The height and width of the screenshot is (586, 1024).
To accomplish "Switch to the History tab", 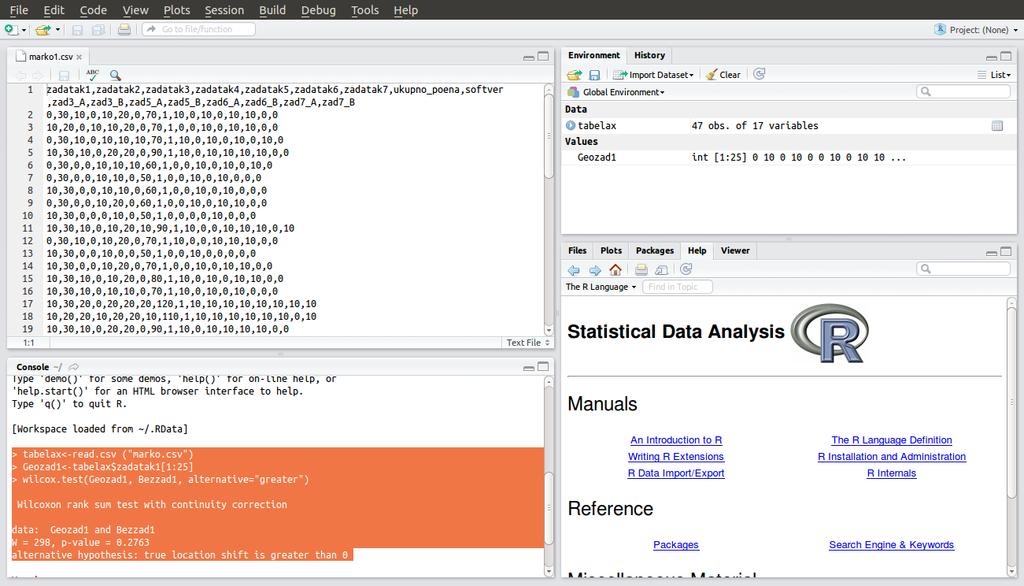I will tap(649, 56).
